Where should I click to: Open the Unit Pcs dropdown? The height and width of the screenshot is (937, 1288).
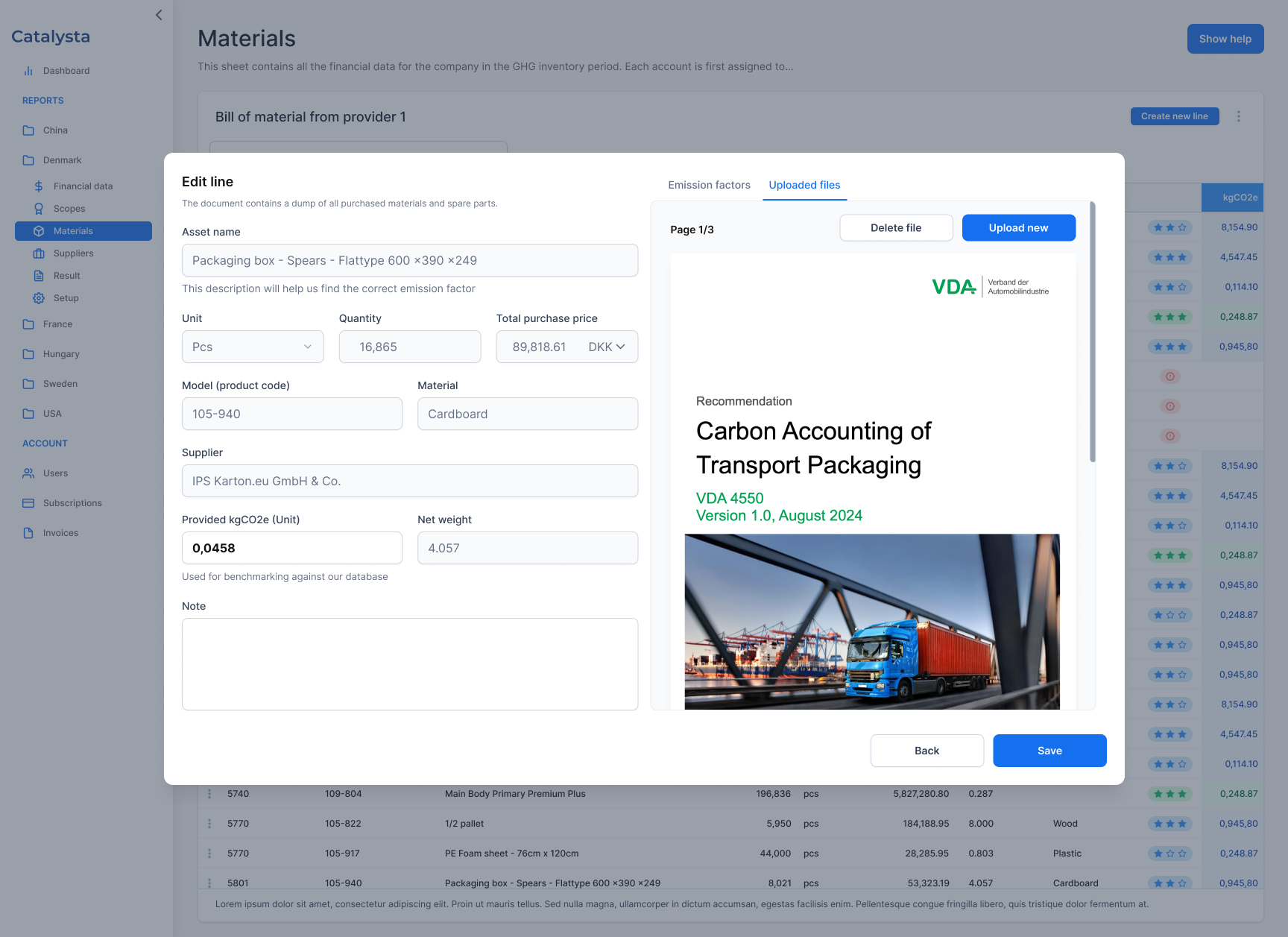[253, 347]
